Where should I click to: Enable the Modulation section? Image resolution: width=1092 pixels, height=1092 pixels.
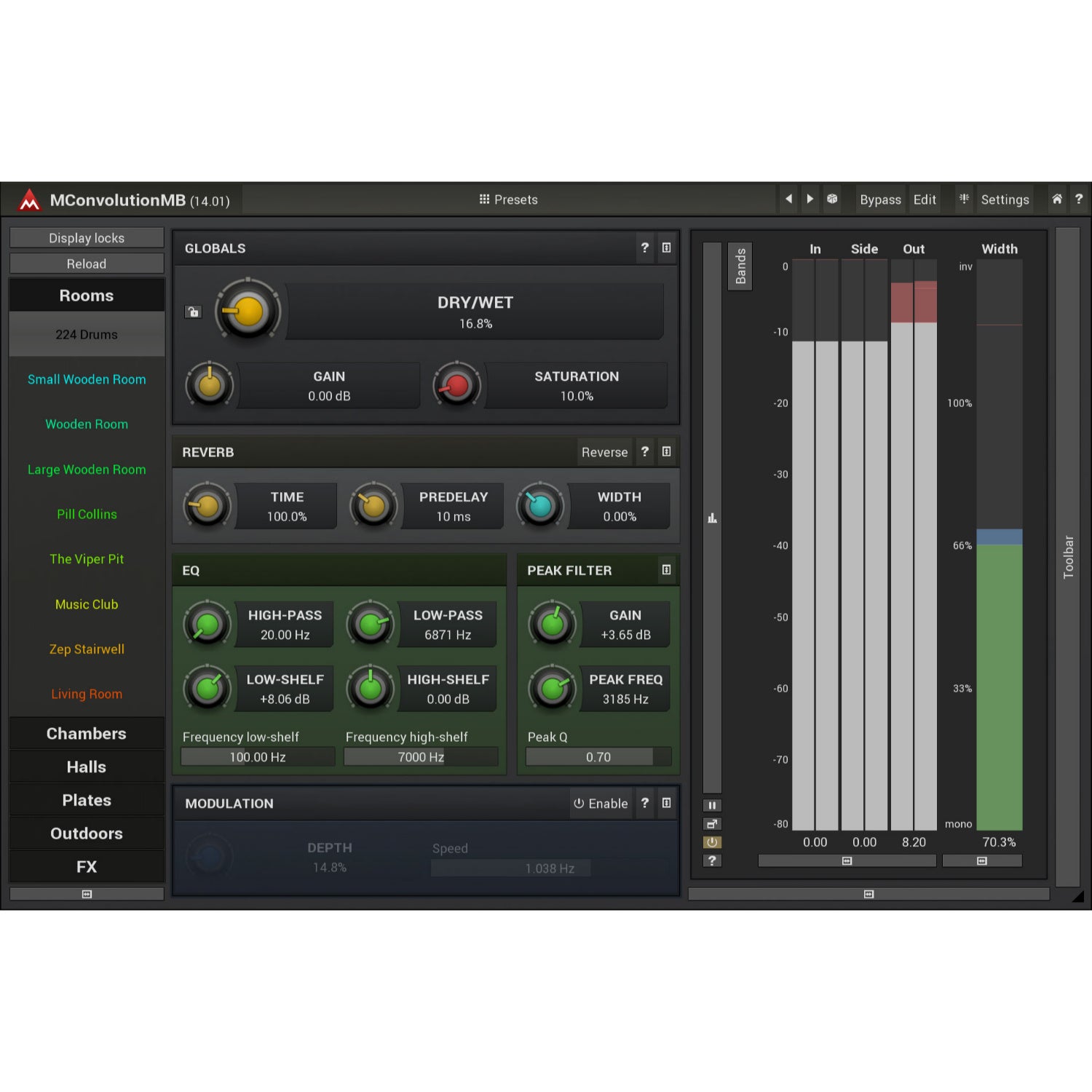601,803
